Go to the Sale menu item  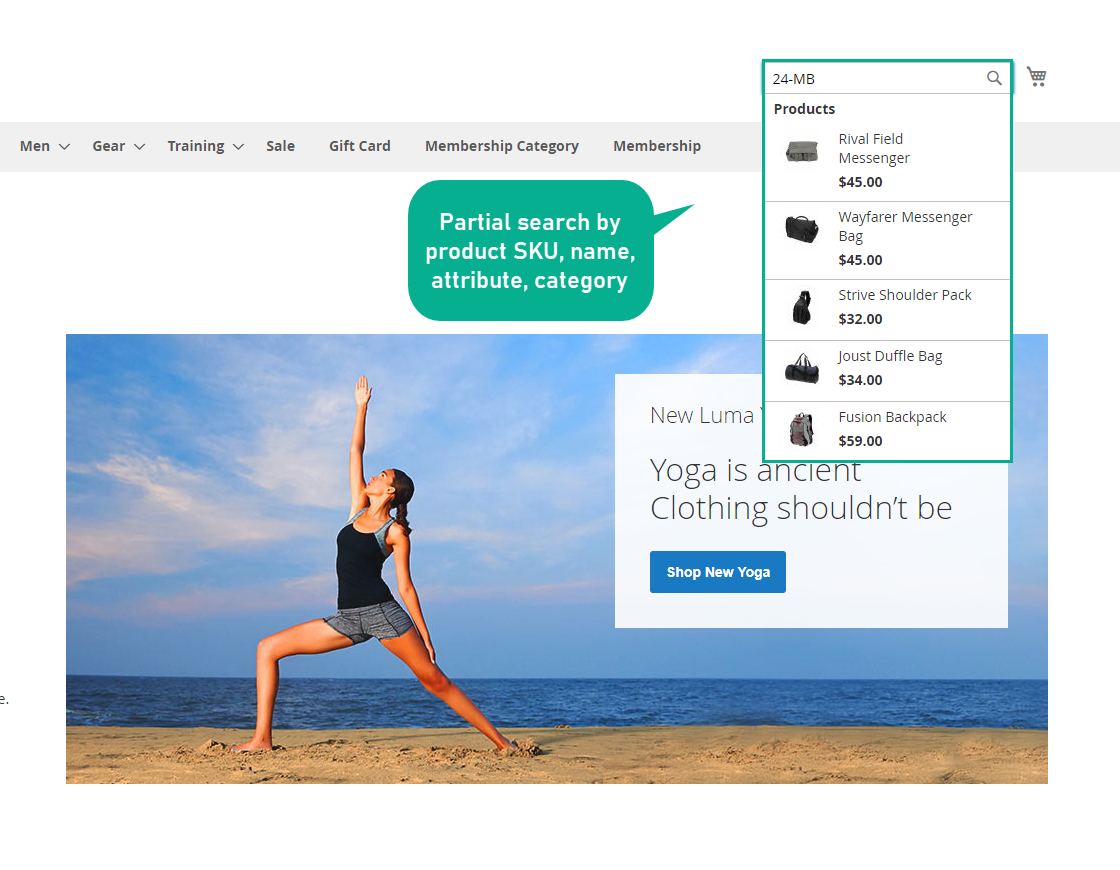pos(280,146)
